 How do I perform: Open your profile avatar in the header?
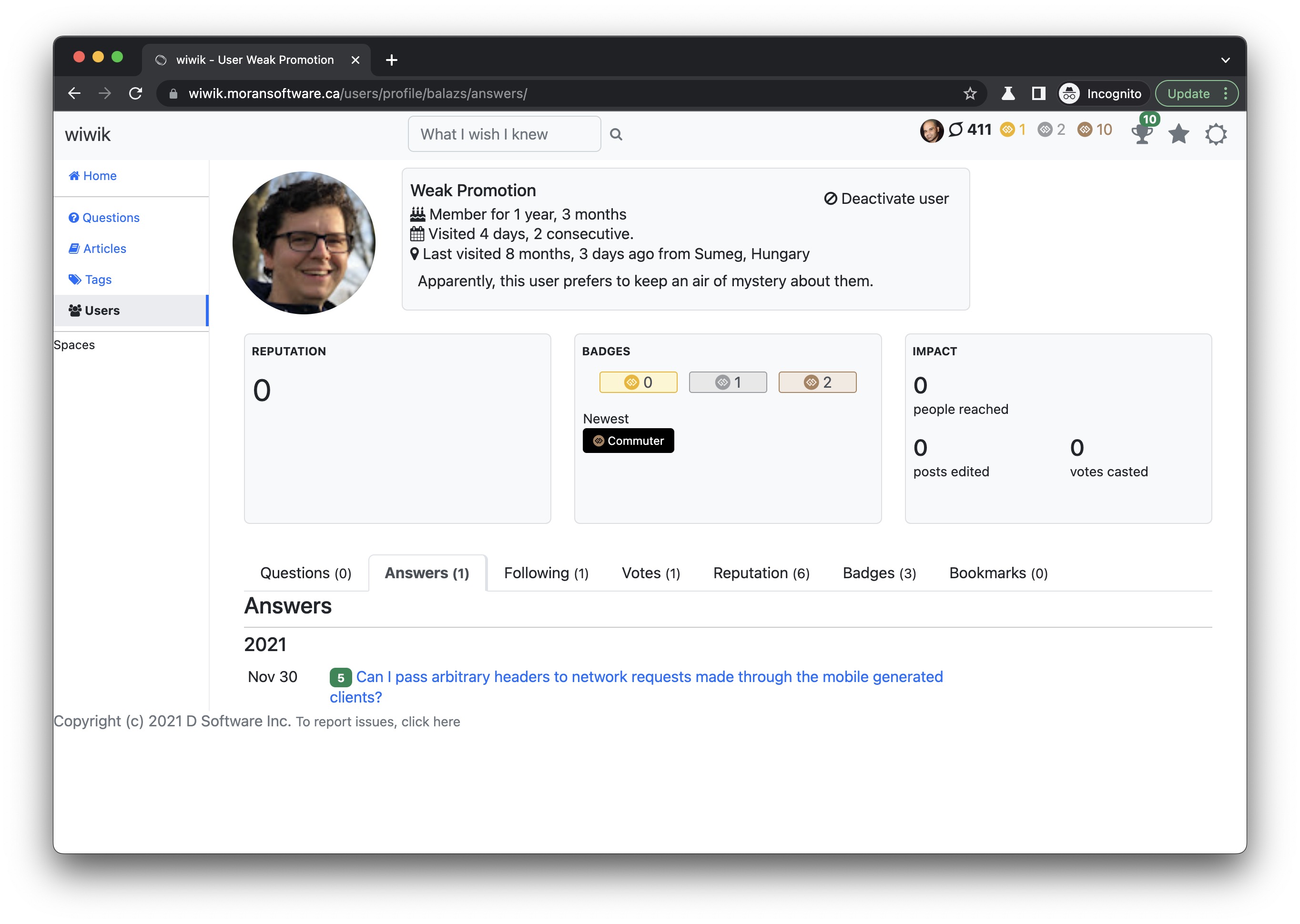[932, 131]
